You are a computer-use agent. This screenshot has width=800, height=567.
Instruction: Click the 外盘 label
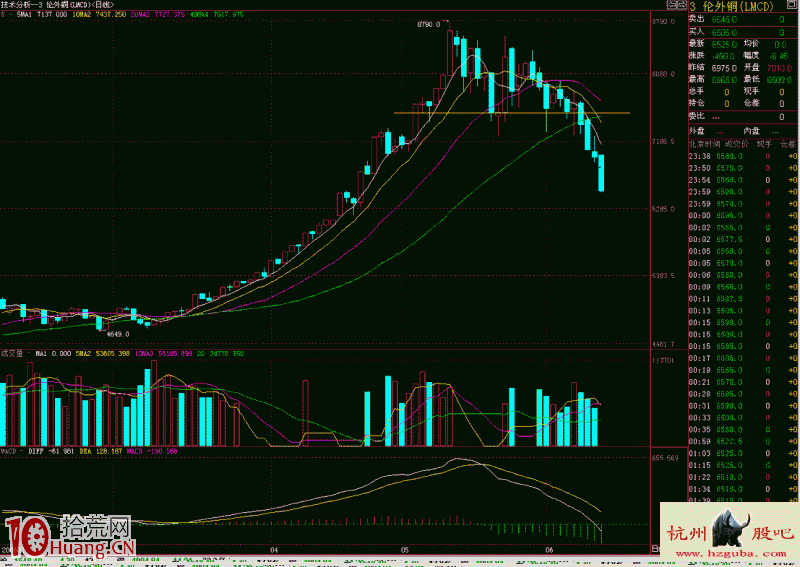coord(696,131)
